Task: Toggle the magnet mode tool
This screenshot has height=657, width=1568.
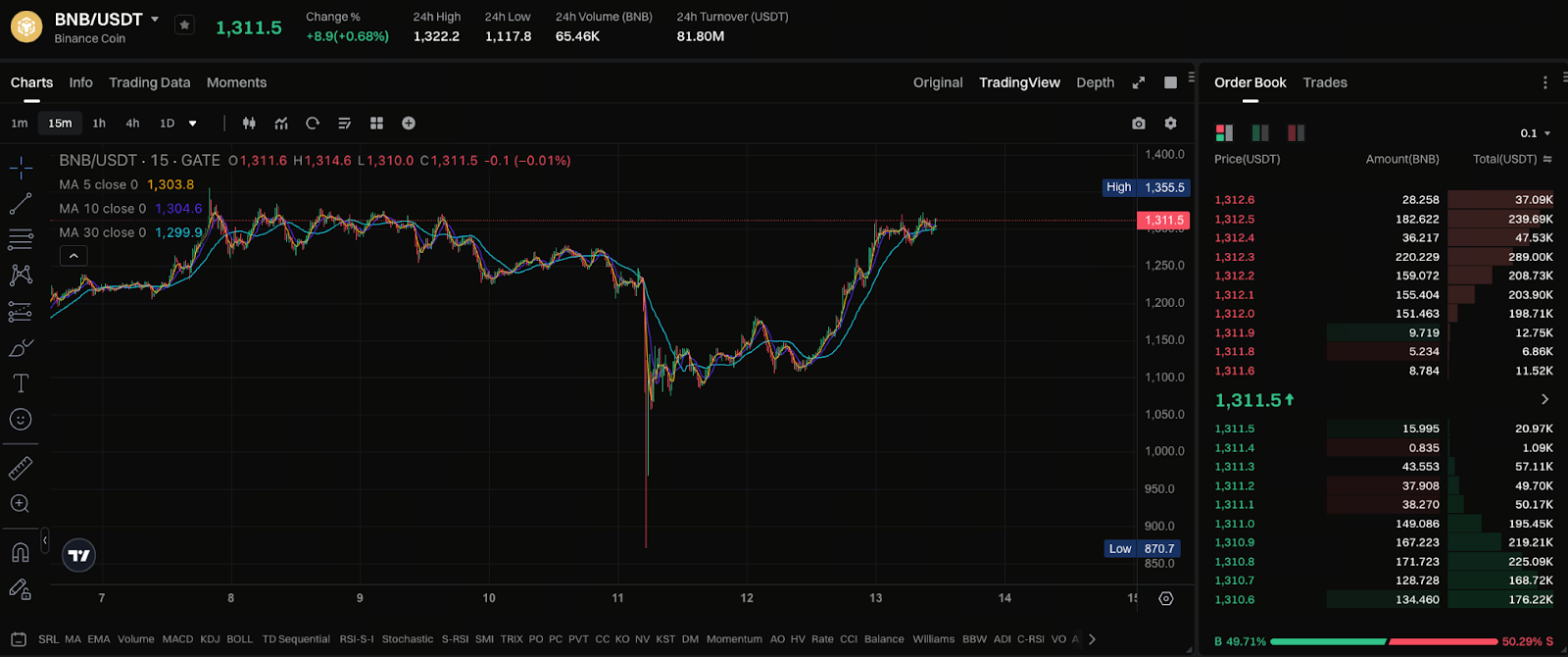Action: tap(21, 553)
